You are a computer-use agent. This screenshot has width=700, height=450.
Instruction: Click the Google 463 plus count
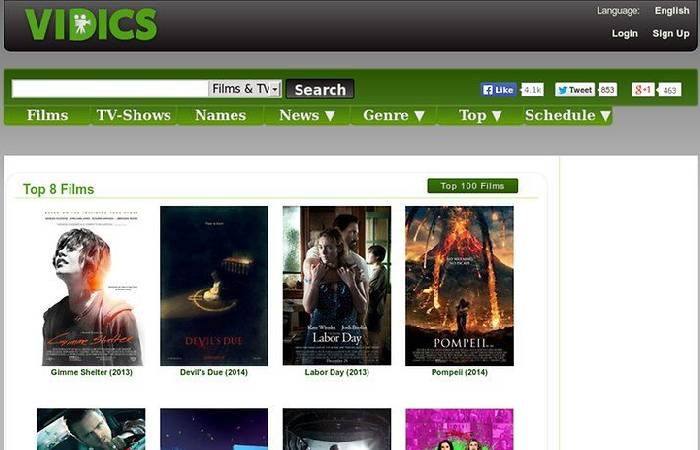(x=670, y=90)
